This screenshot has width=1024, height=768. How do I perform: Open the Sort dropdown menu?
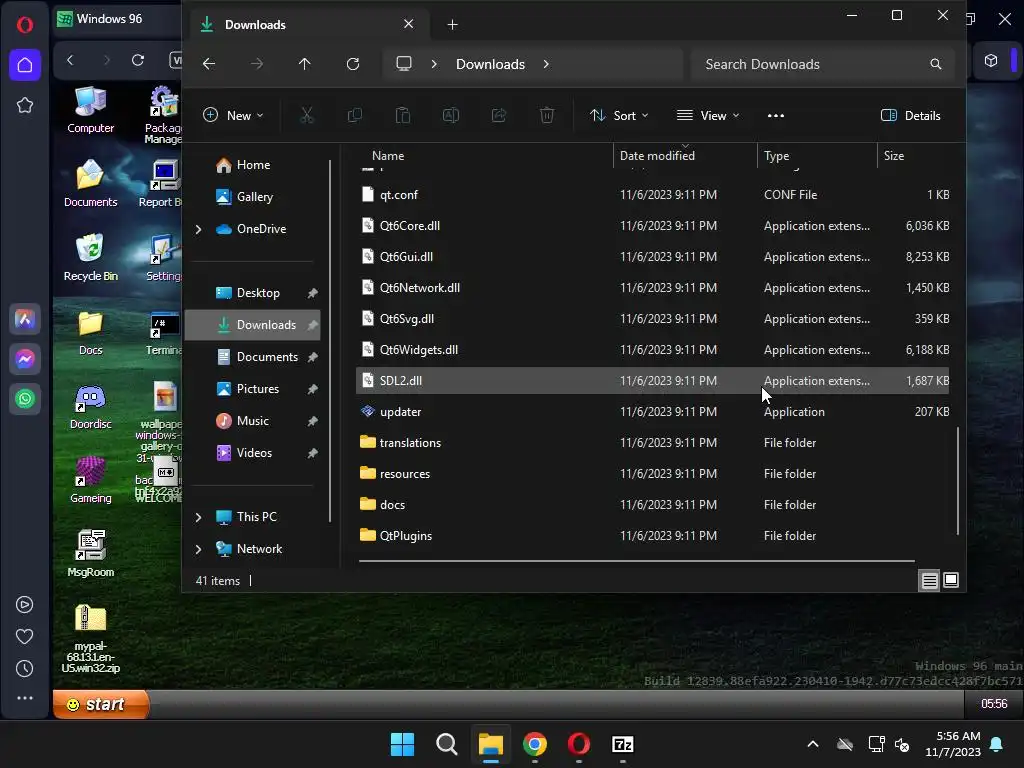tap(618, 116)
